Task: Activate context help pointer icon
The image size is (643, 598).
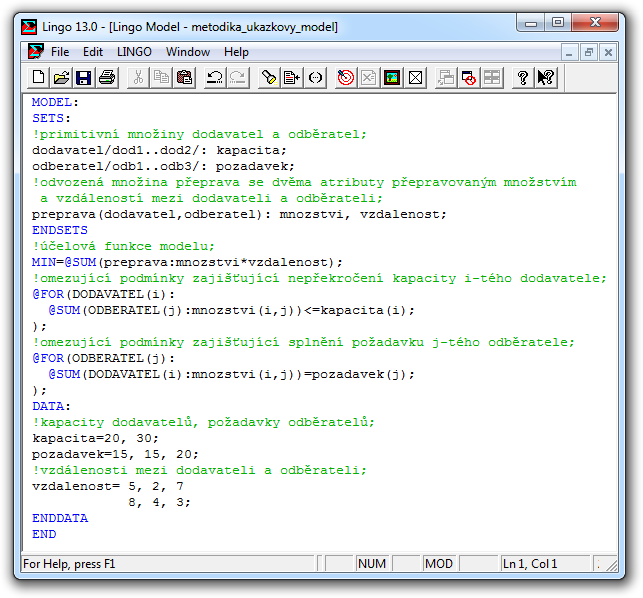Action: [546, 78]
